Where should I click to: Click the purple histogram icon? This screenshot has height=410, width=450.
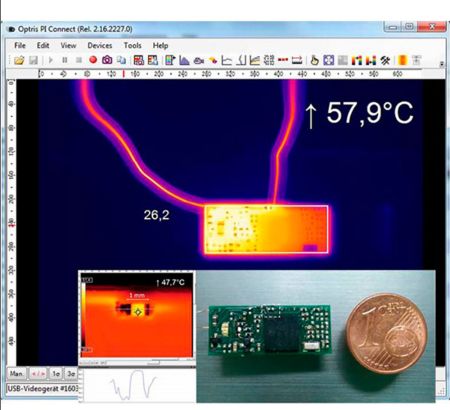click(184, 60)
